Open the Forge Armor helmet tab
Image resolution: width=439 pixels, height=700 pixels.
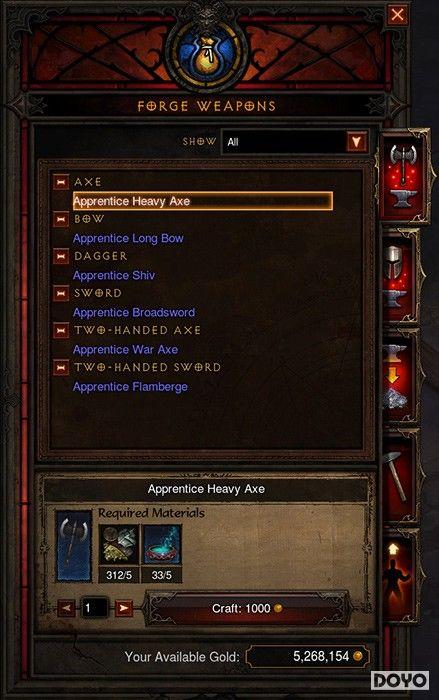(x=400, y=277)
